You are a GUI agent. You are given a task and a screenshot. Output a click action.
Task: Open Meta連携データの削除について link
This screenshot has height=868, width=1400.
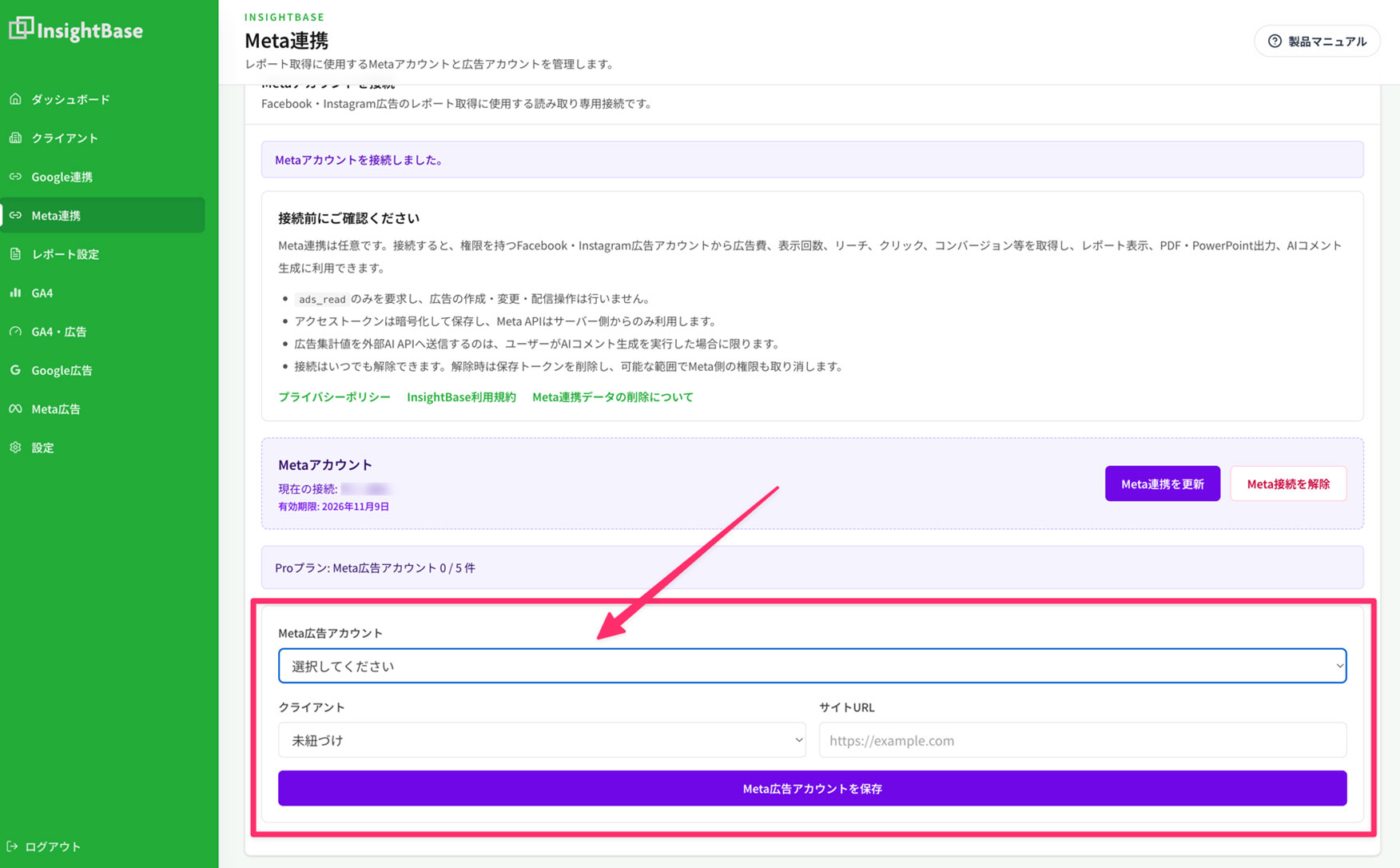(x=613, y=396)
